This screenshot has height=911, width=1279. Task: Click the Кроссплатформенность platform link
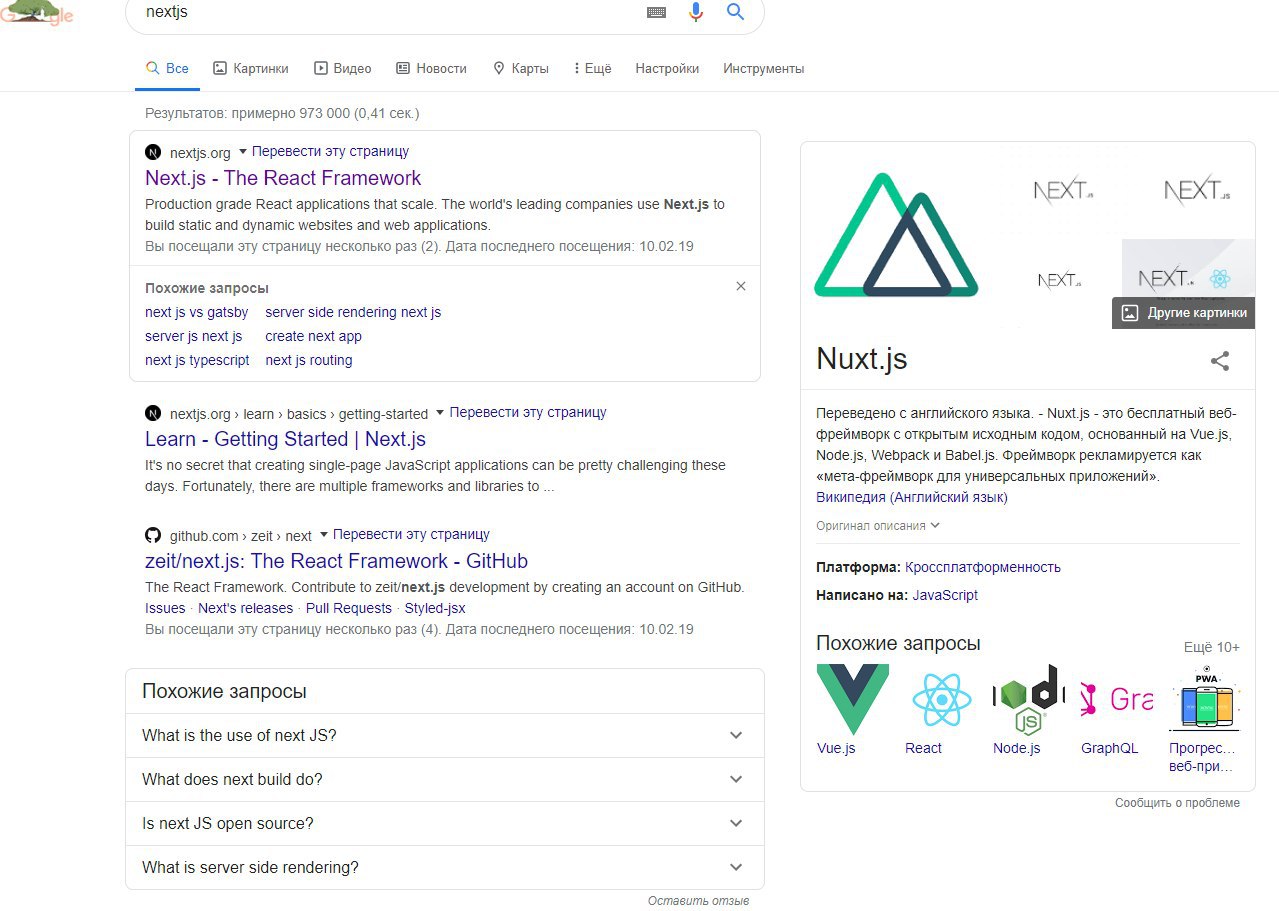983,567
